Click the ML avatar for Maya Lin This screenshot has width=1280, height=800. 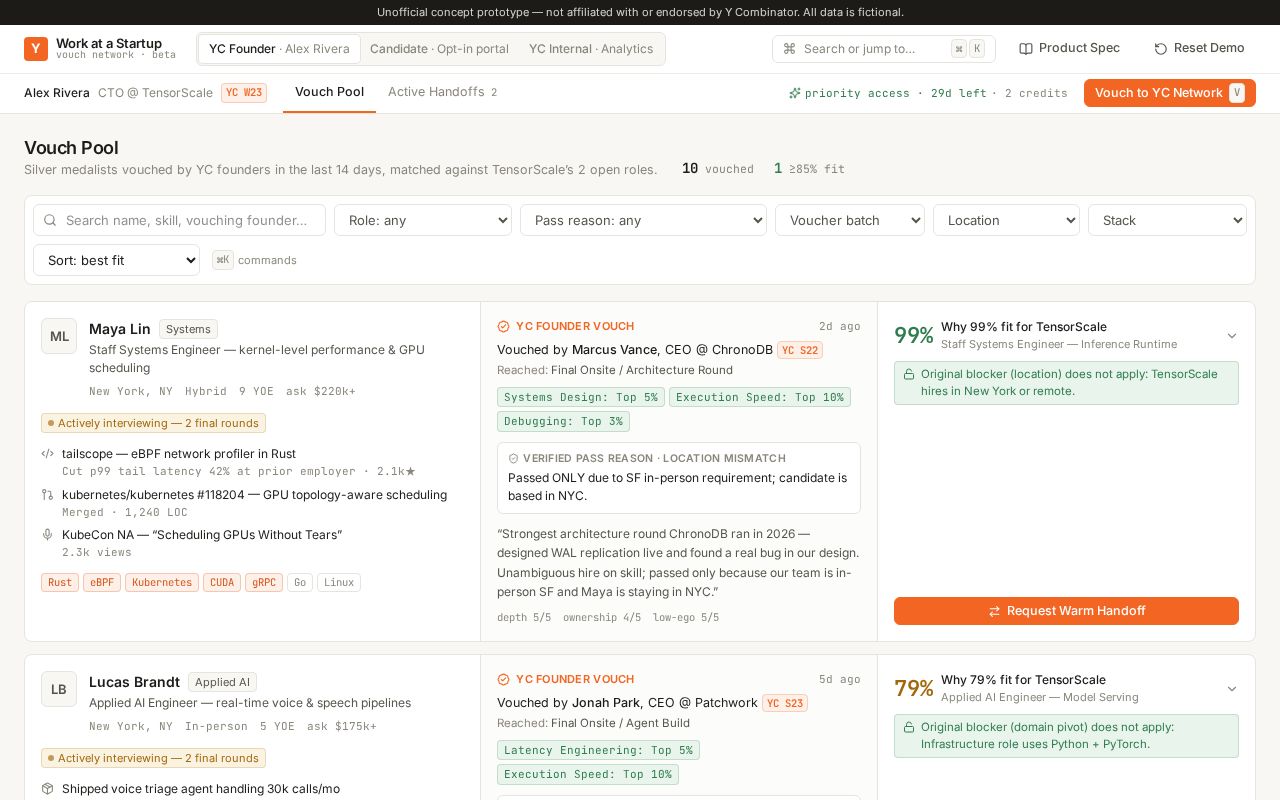pyautogui.click(x=59, y=336)
